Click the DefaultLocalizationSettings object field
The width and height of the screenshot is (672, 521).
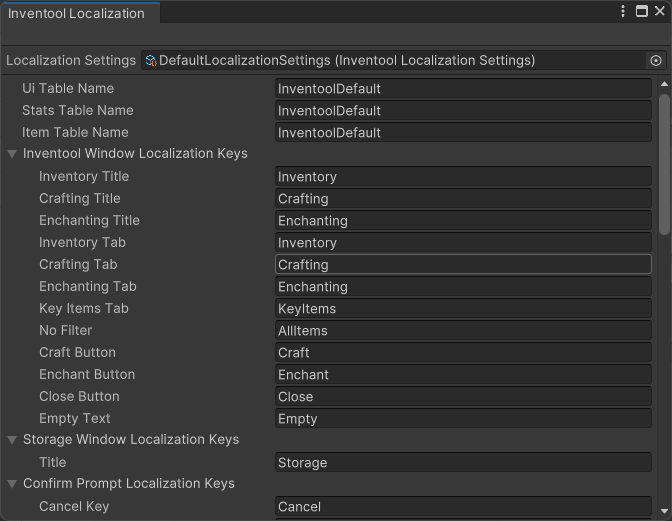pos(395,61)
